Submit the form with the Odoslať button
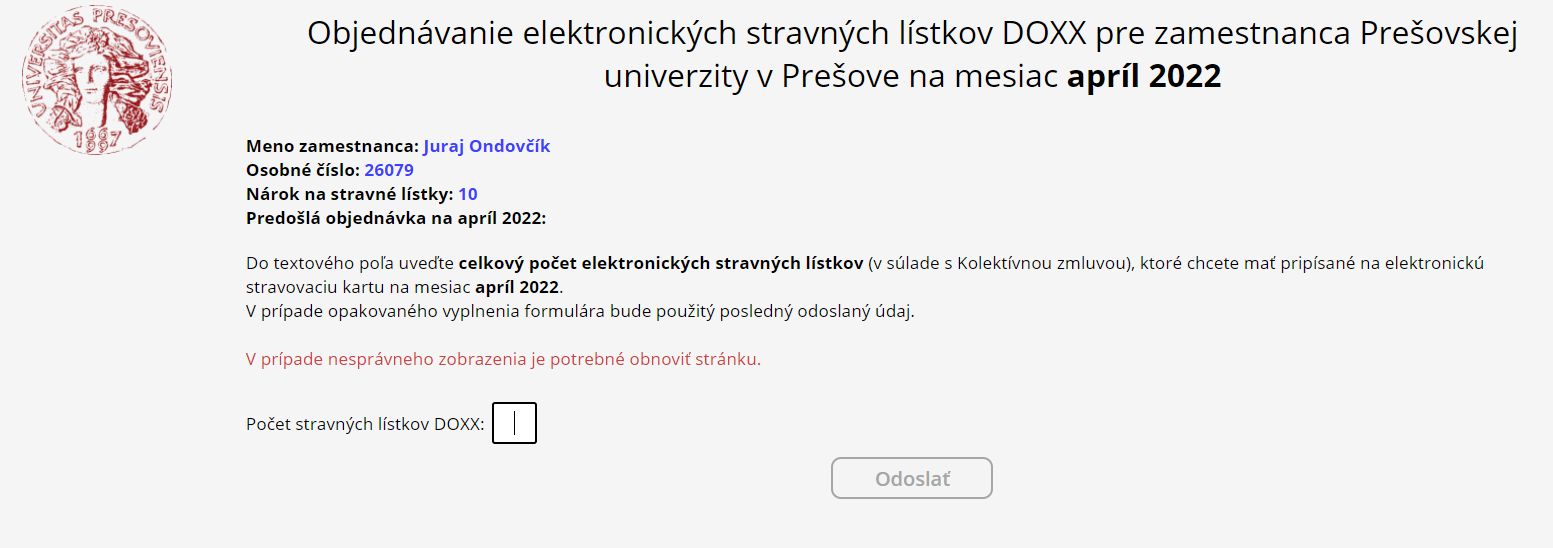This screenshot has height=548, width=1553. click(x=912, y=478)
